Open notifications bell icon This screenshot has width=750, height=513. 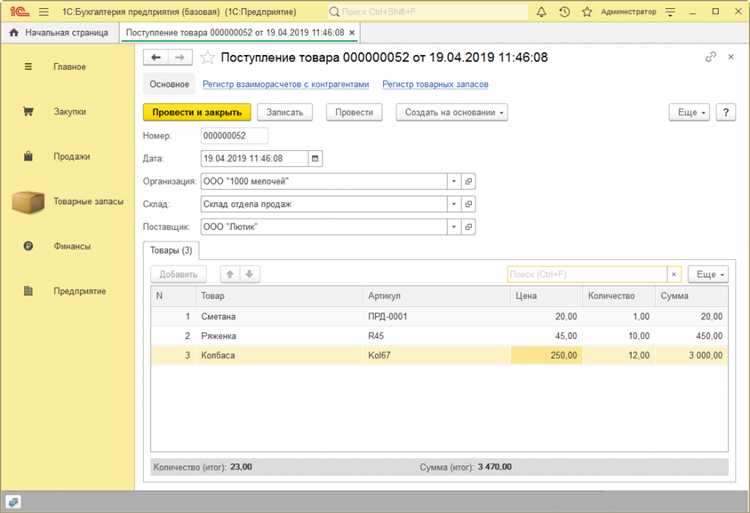pyautogui.click(x=541, y=12)
